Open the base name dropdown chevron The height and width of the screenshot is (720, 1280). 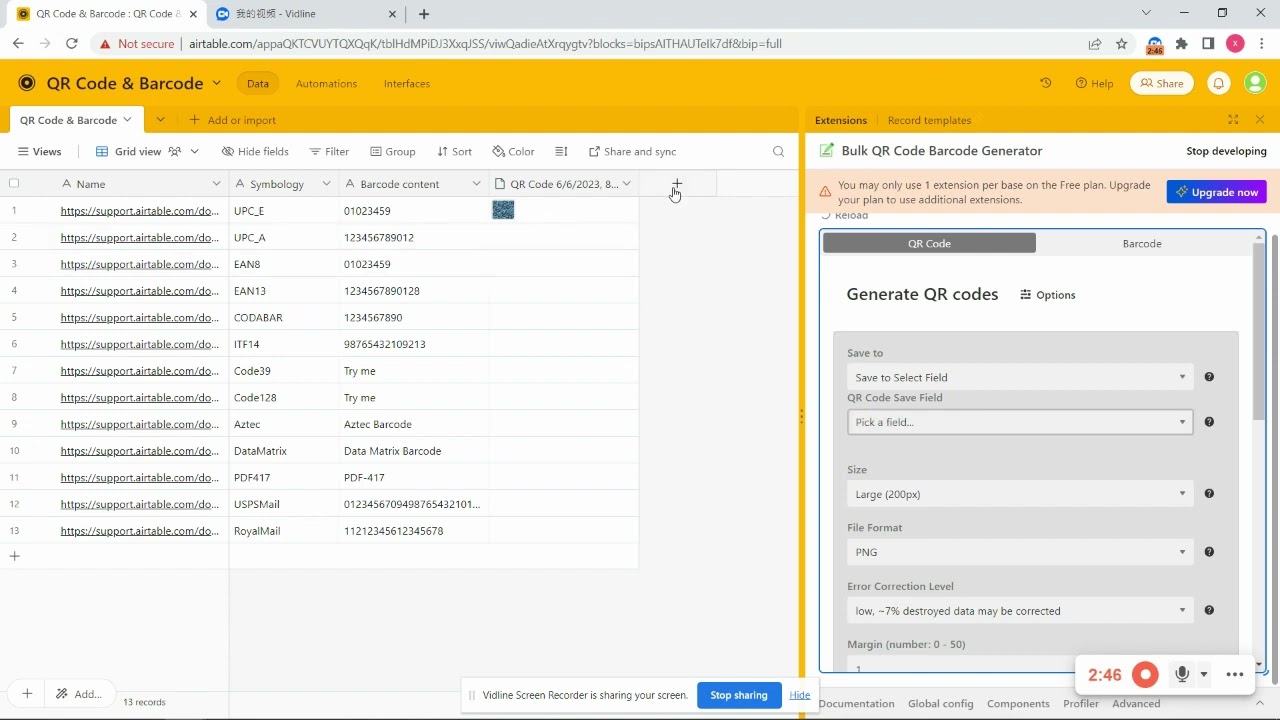tap(217, 83)
